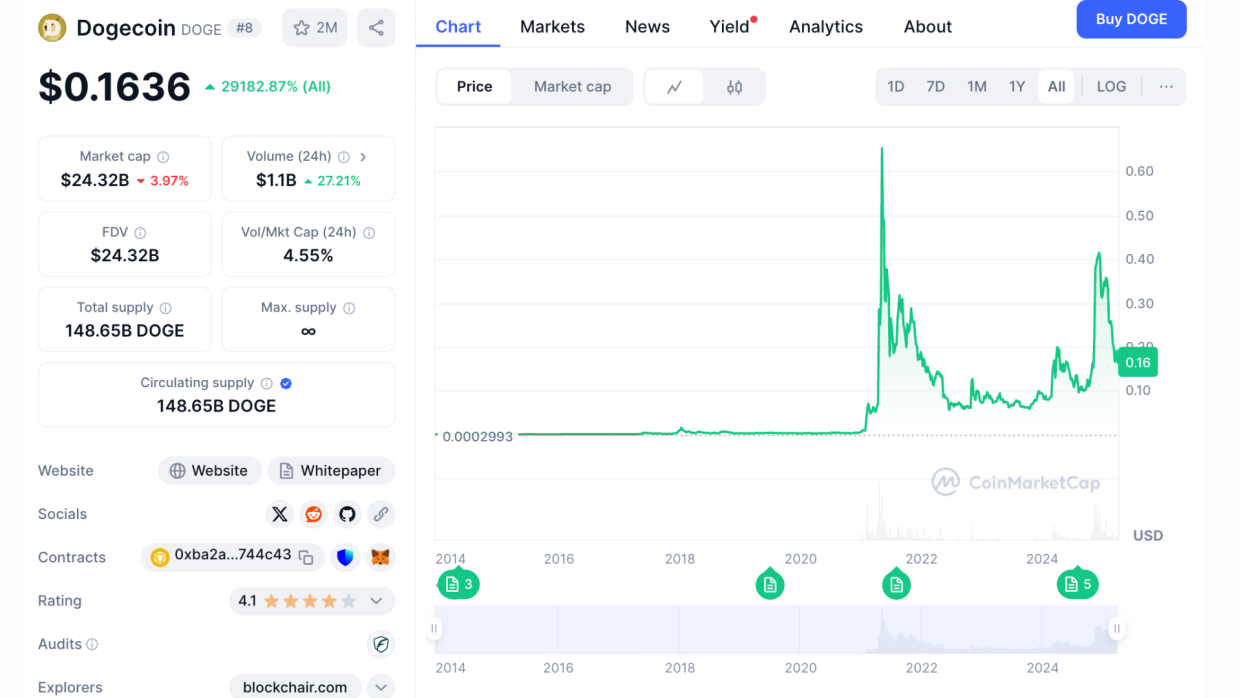Open chart more options ellipsis menu
This screenshot has height=698, width=1240.
pyautogui.click(x=1166, y=87)
